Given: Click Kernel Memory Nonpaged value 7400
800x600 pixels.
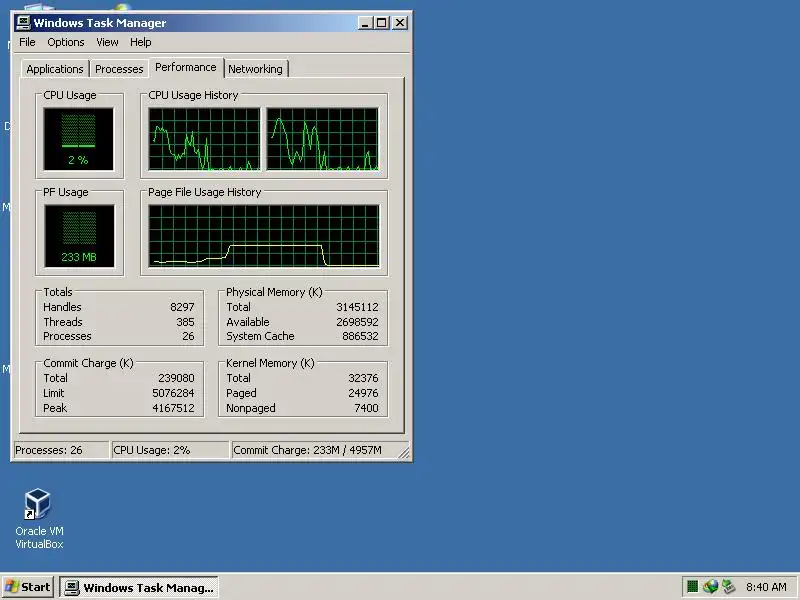Looking at the screenshot, I should click(366, 408).
